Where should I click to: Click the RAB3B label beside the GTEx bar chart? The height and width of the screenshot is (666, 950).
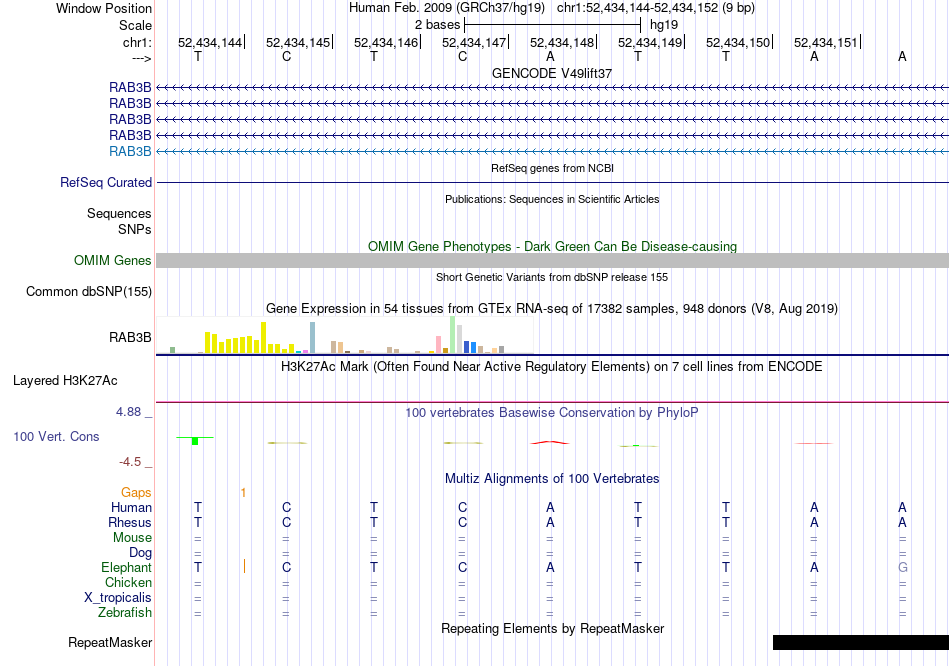coord(130,338)
